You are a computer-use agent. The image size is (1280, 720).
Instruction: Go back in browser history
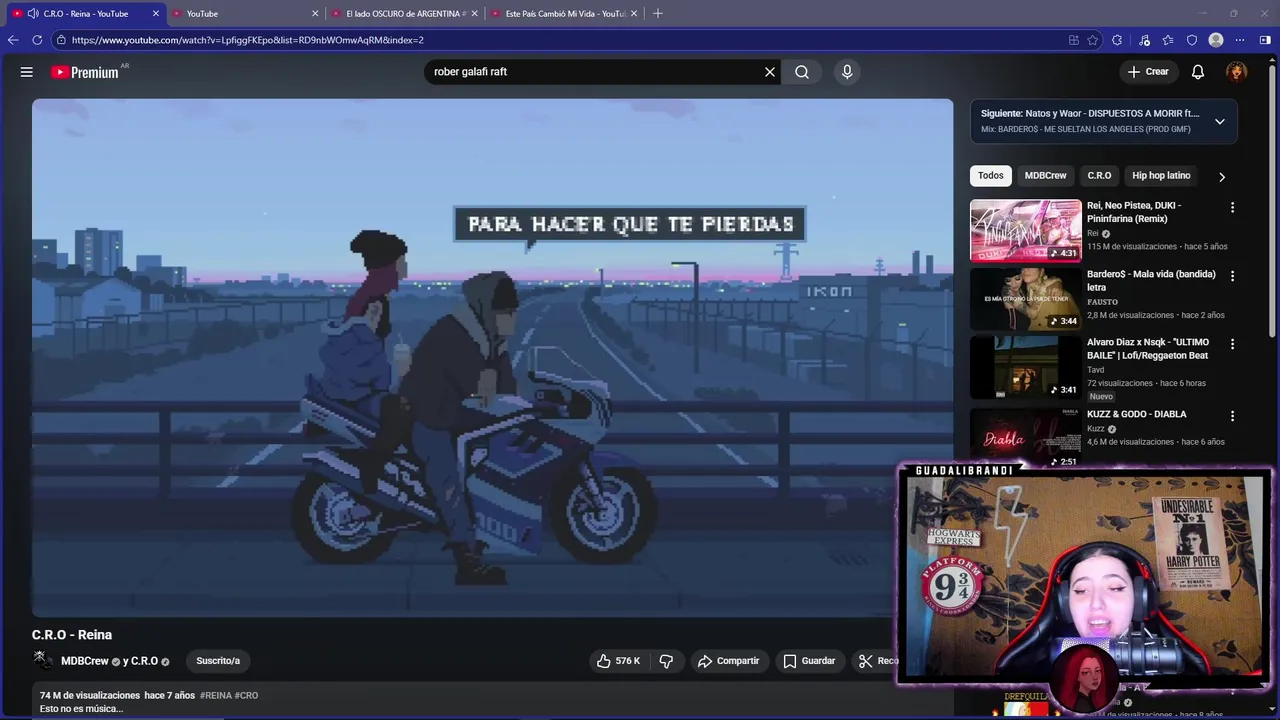click(x=13, y=40)
